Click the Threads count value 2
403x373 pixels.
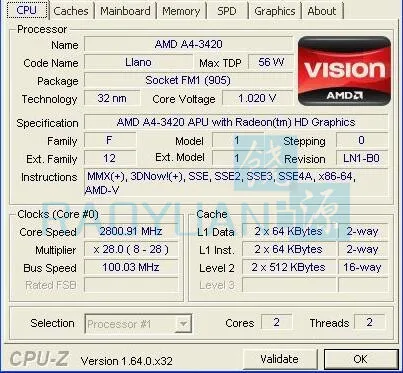point(369,322)
